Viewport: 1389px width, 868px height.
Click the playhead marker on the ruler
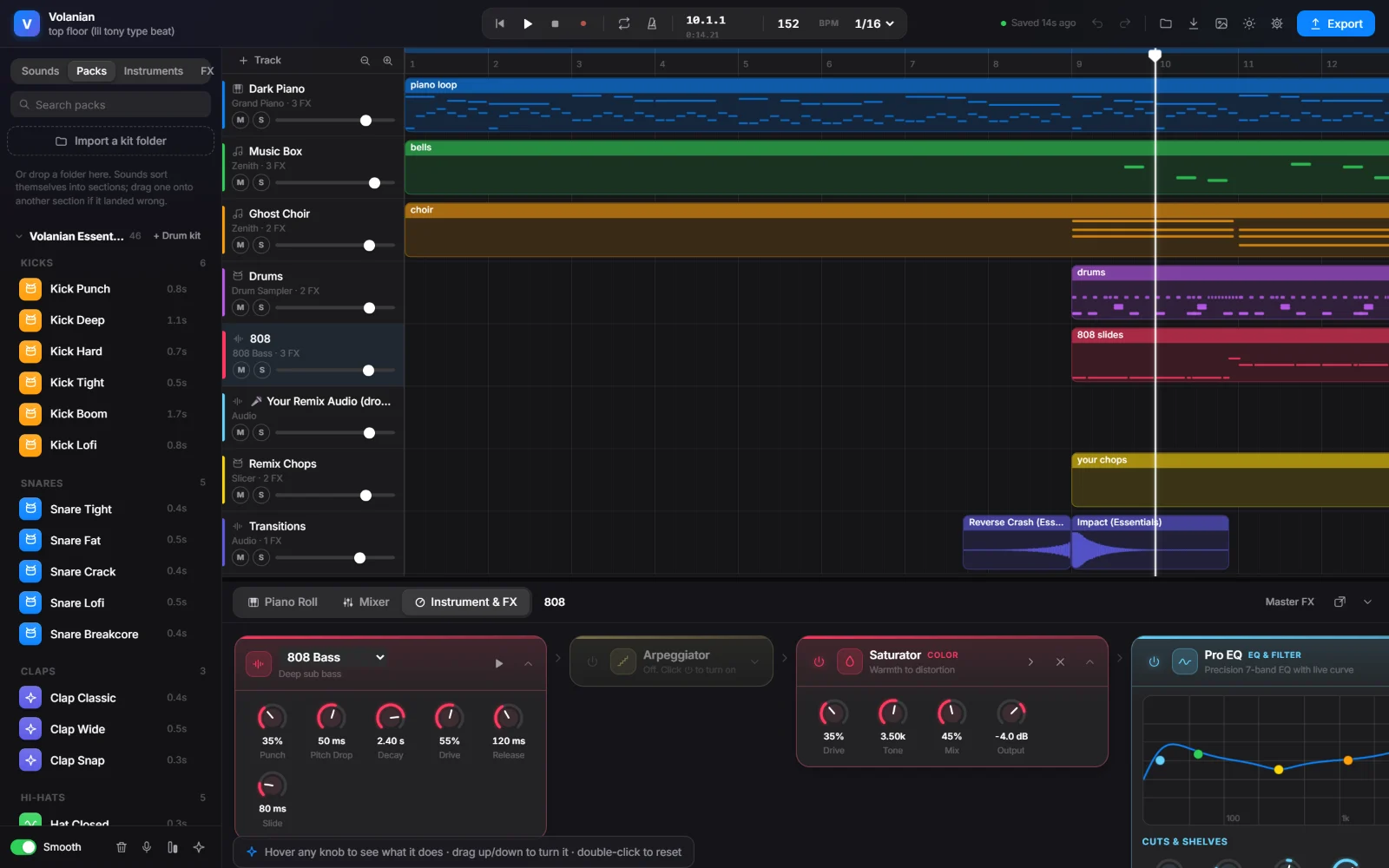tap(1155, 55)
